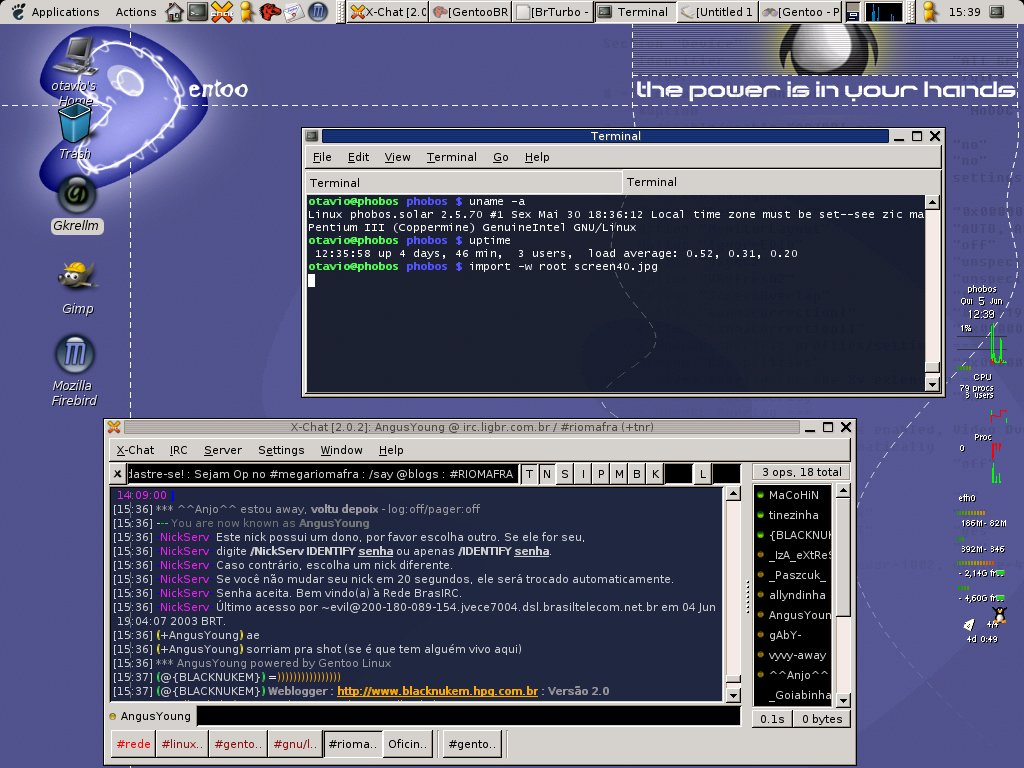Toggle channel mode N button
This screenshot has height=768, width=1024.
pyautogui.click(x=547, y=474)
